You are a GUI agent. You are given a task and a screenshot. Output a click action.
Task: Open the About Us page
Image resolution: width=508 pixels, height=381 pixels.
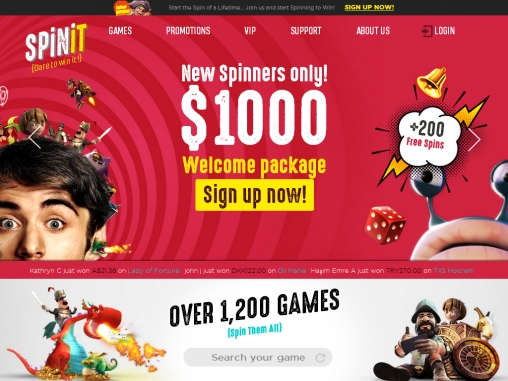pos(373,31)
